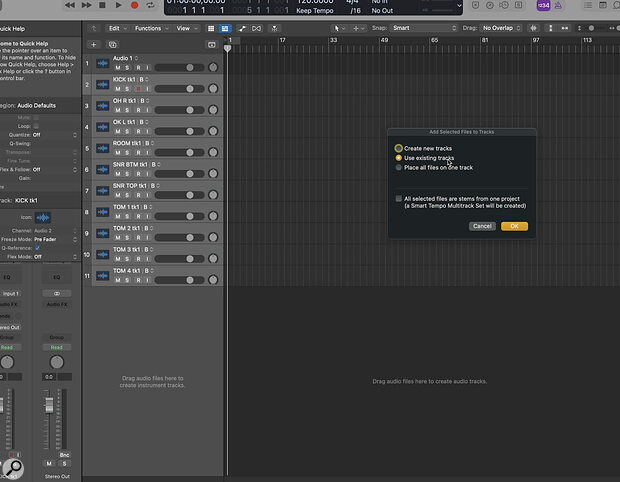This screenshot has width=620, height=482.
Task: Click Cancel in Add Selected Files dialog
Action: [x=482, y=226]
